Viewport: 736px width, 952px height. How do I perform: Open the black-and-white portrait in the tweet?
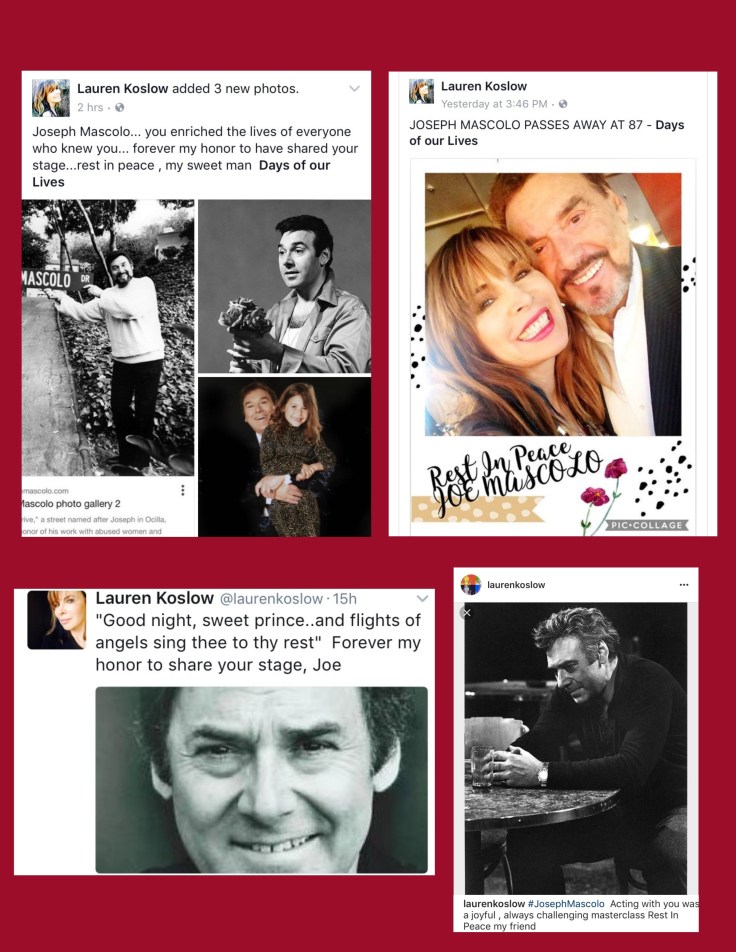click(x=262, y=780)
